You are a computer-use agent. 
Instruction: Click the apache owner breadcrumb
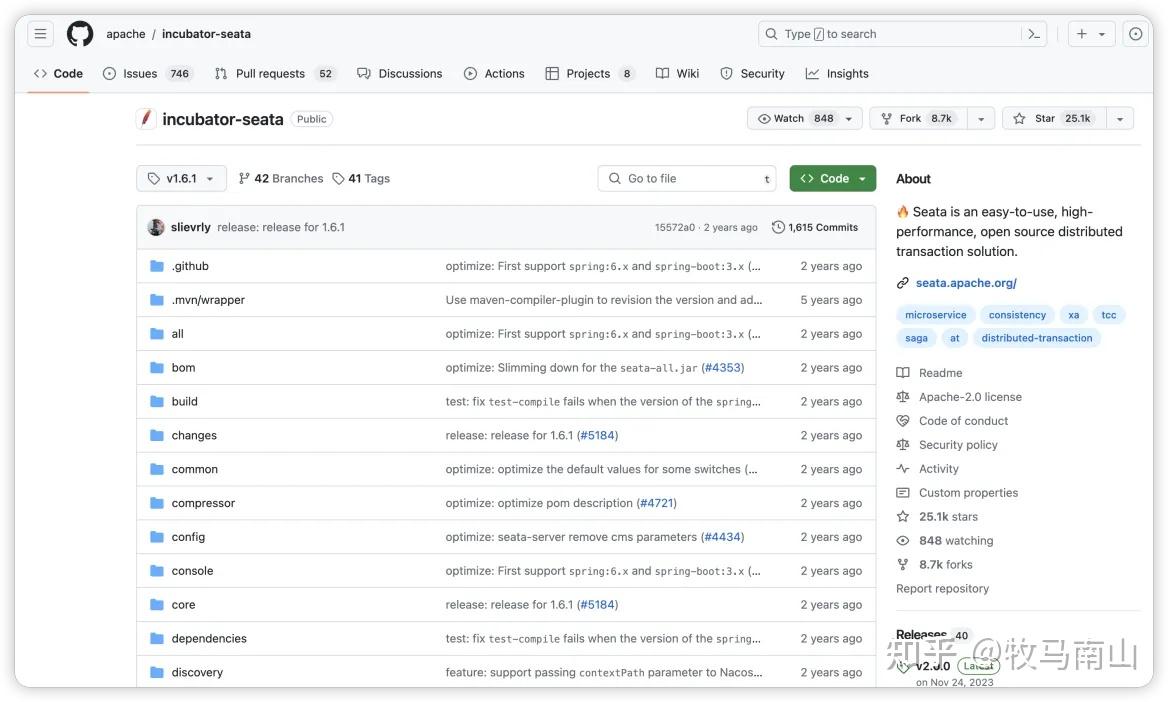coord(126,34)
